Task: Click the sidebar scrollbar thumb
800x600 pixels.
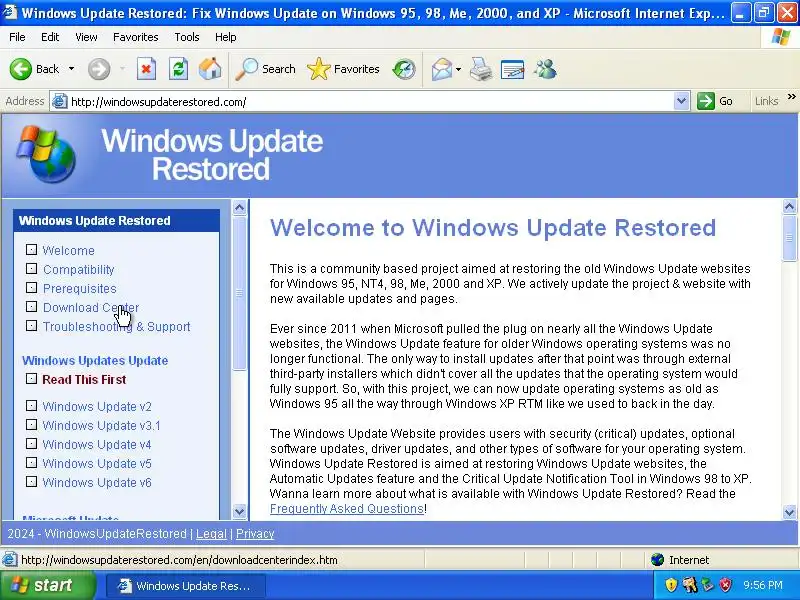Action: point(239,293)
